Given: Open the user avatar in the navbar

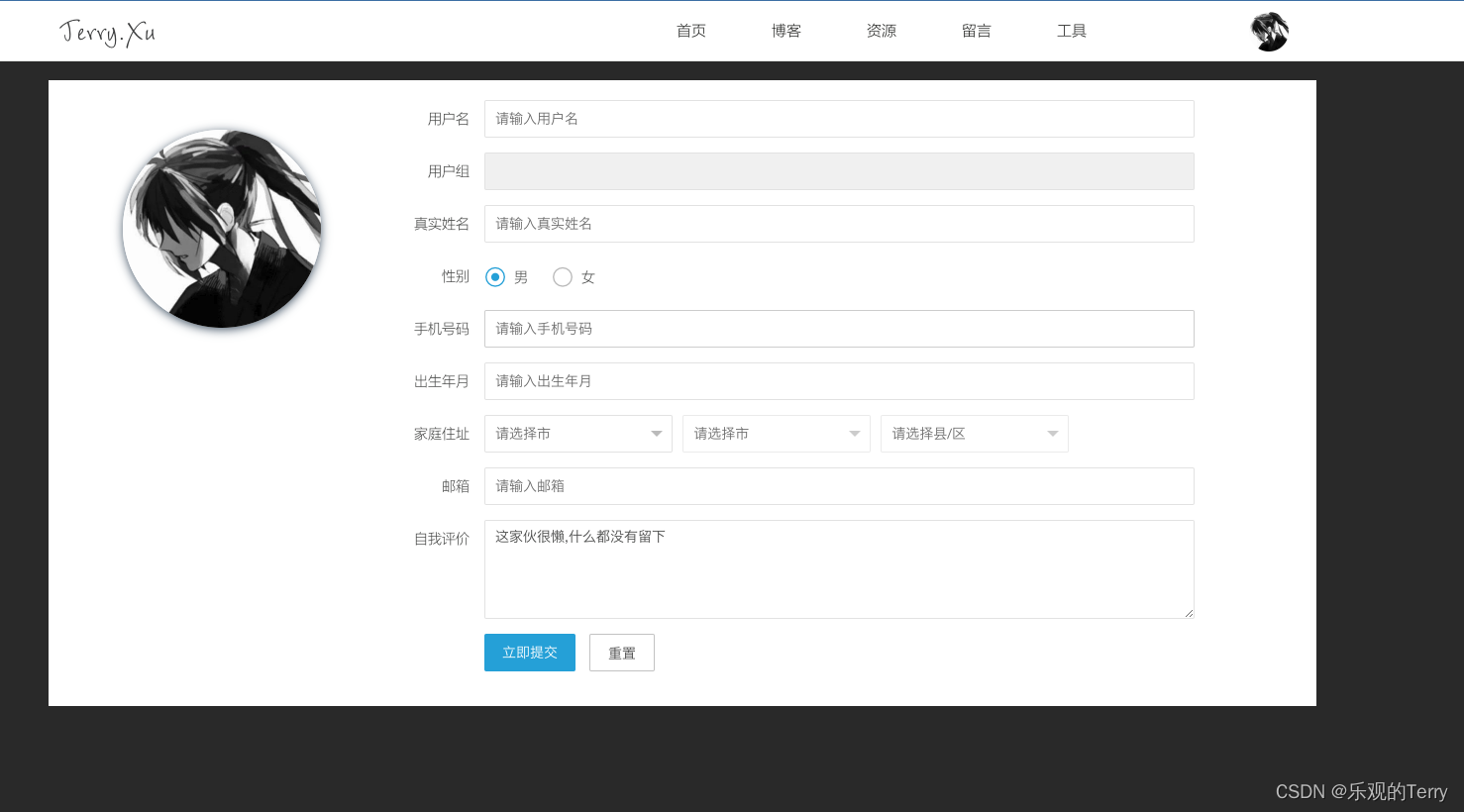Looking at the screenshot, I should [1269, 32].
